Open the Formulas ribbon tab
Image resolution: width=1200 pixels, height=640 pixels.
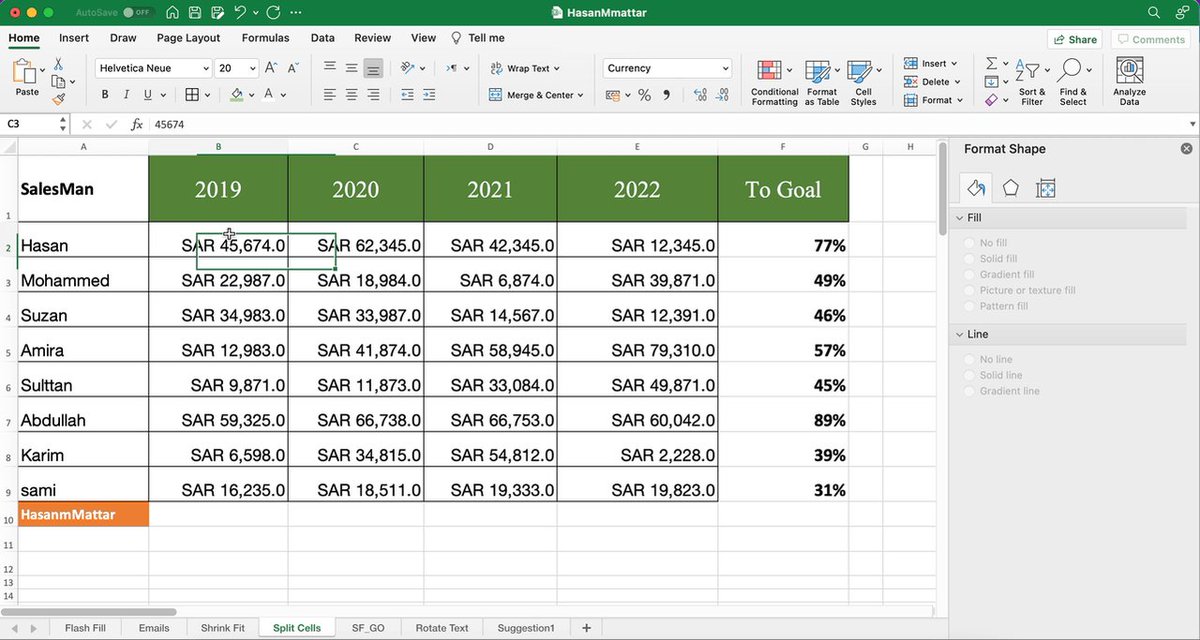tap(266, 38)
